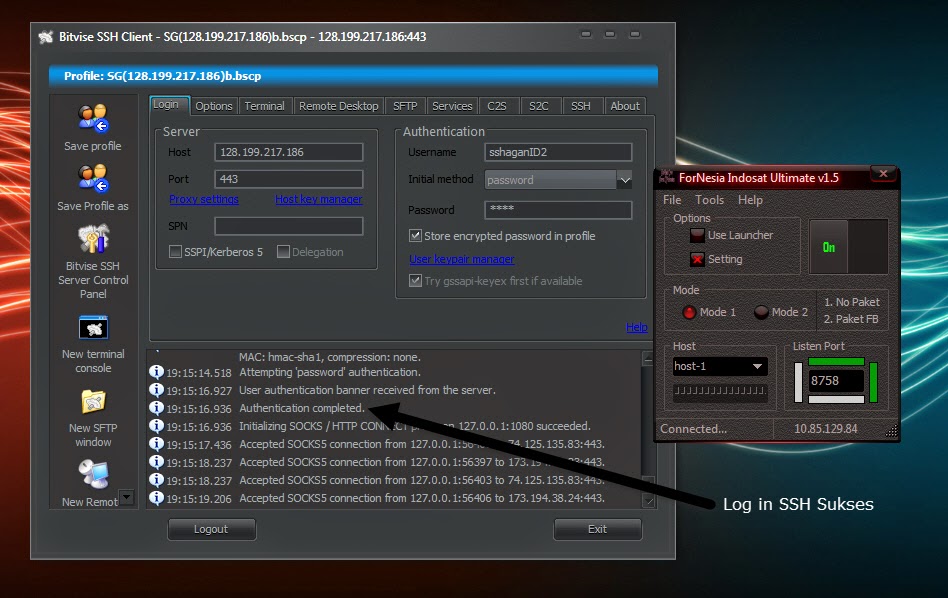Click the white level bar beside Listen Port
The image size is (948, 598).
click(x=798, y=382)
